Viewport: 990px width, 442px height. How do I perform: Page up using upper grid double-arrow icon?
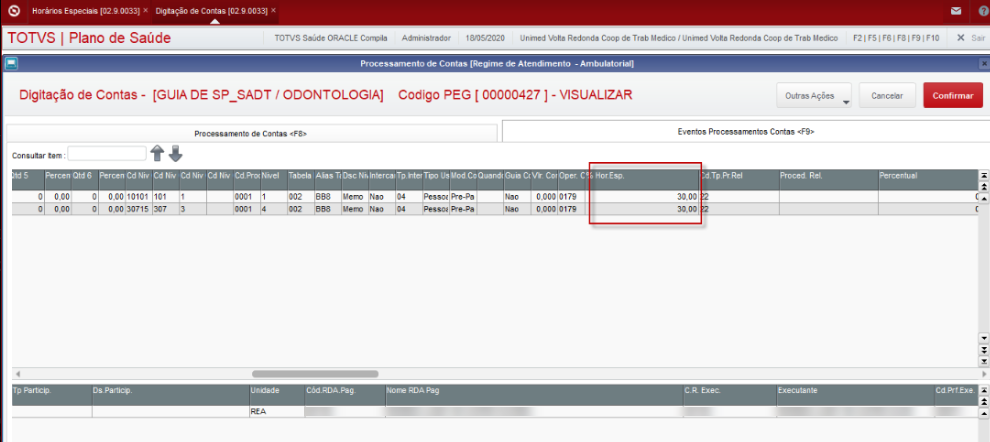pos(983,186)
